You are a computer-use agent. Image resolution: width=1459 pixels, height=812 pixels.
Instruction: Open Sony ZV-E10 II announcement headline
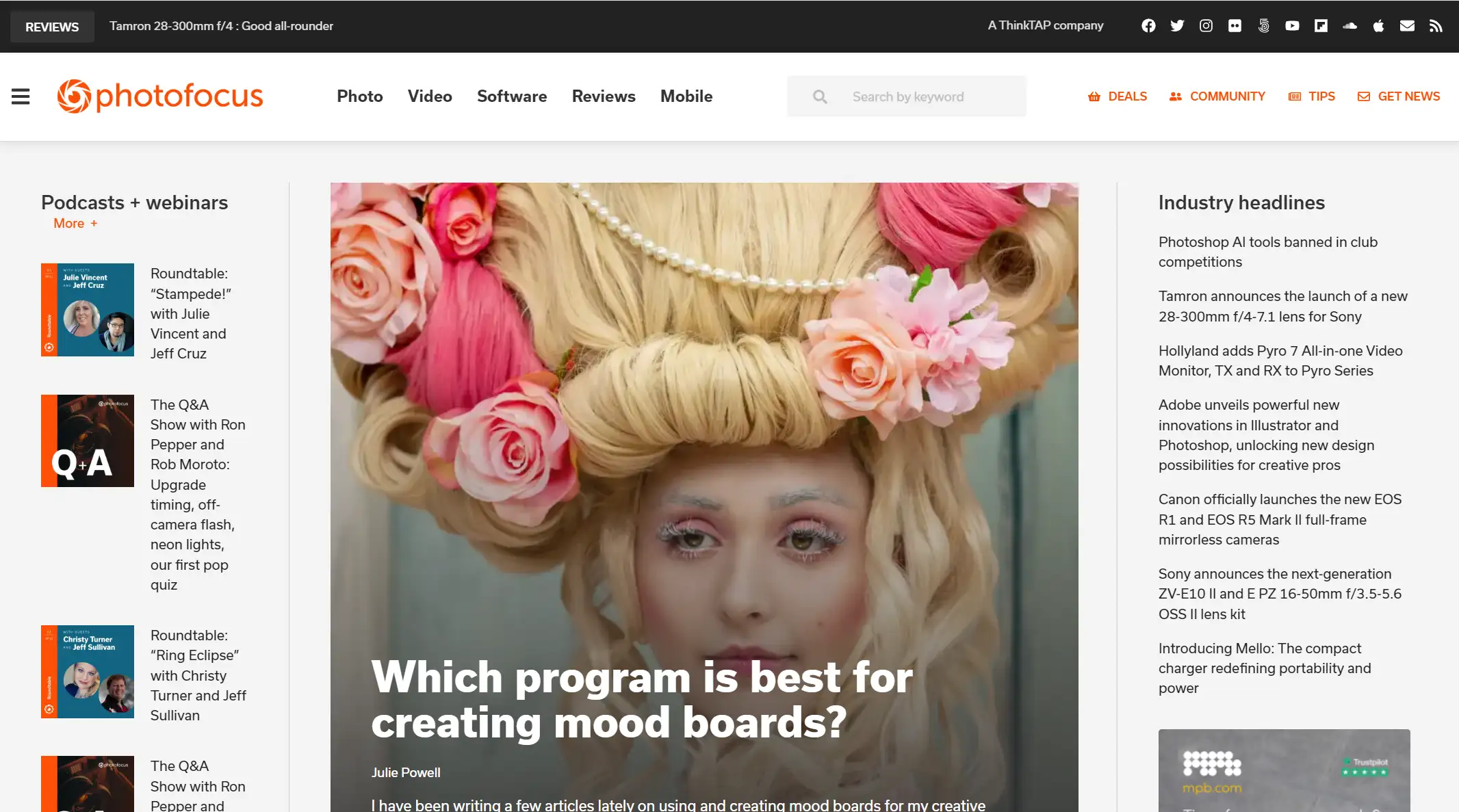(x=1280, y=594)
